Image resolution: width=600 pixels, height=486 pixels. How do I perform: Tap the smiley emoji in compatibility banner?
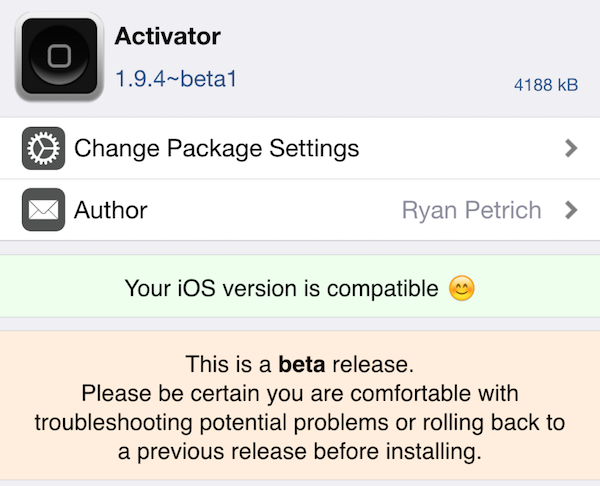[461, 289]
